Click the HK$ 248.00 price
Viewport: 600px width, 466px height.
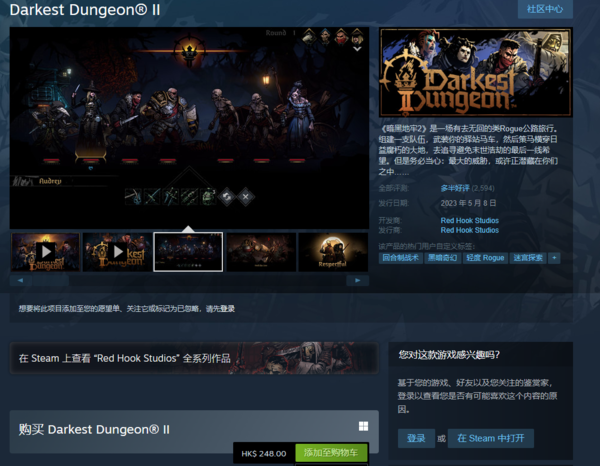click(x=264, y=454)
